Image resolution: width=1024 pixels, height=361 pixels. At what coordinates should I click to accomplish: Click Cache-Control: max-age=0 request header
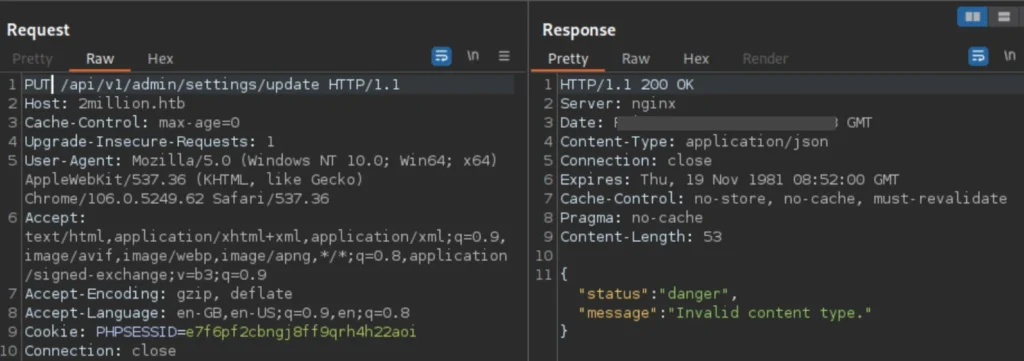pos(132,123)
